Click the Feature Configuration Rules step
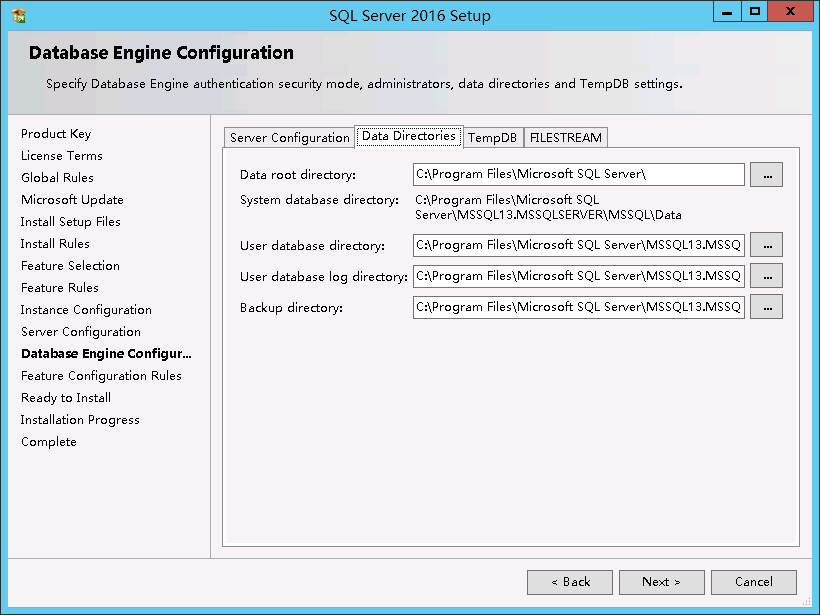 (101, 375)
